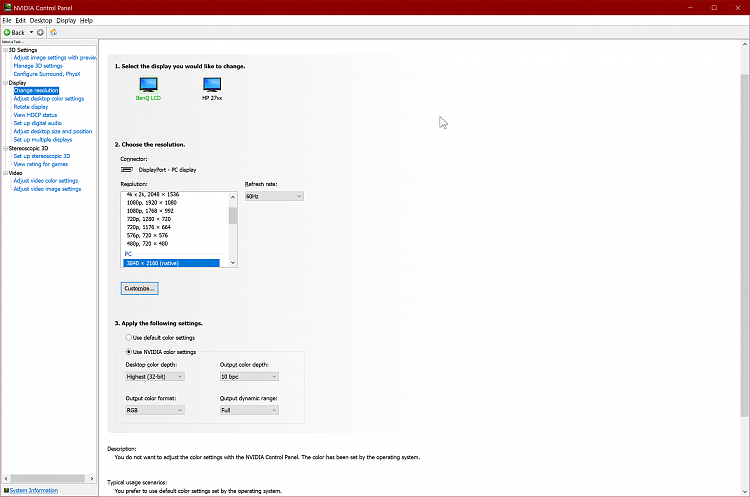Click the green Back arrow icon
Screen dimensions: 750x497
(x=7, y=33)
